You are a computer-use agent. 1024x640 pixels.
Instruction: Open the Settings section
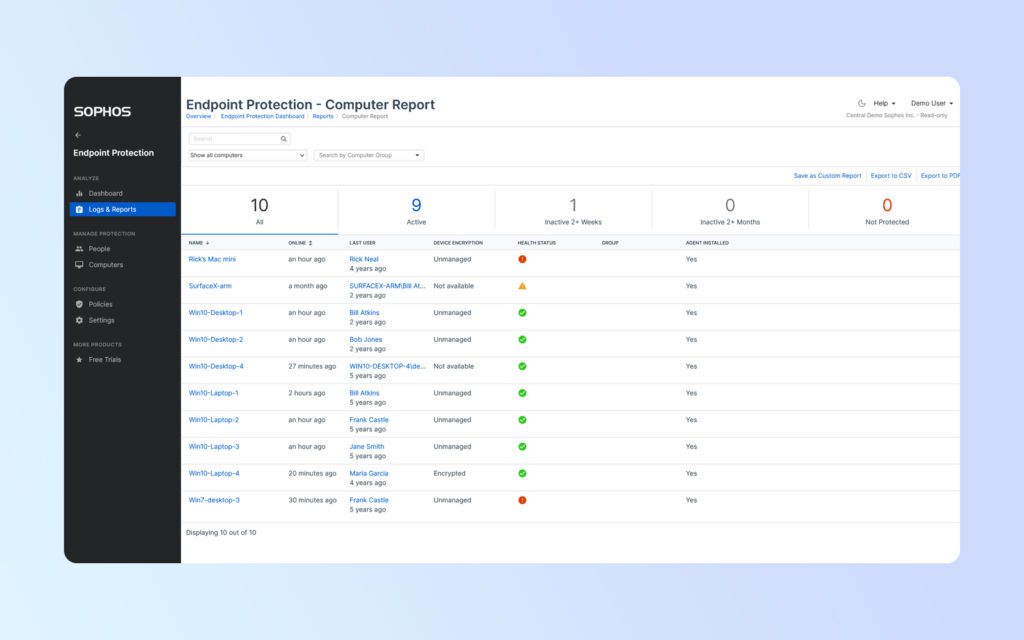tap(100, 320)
